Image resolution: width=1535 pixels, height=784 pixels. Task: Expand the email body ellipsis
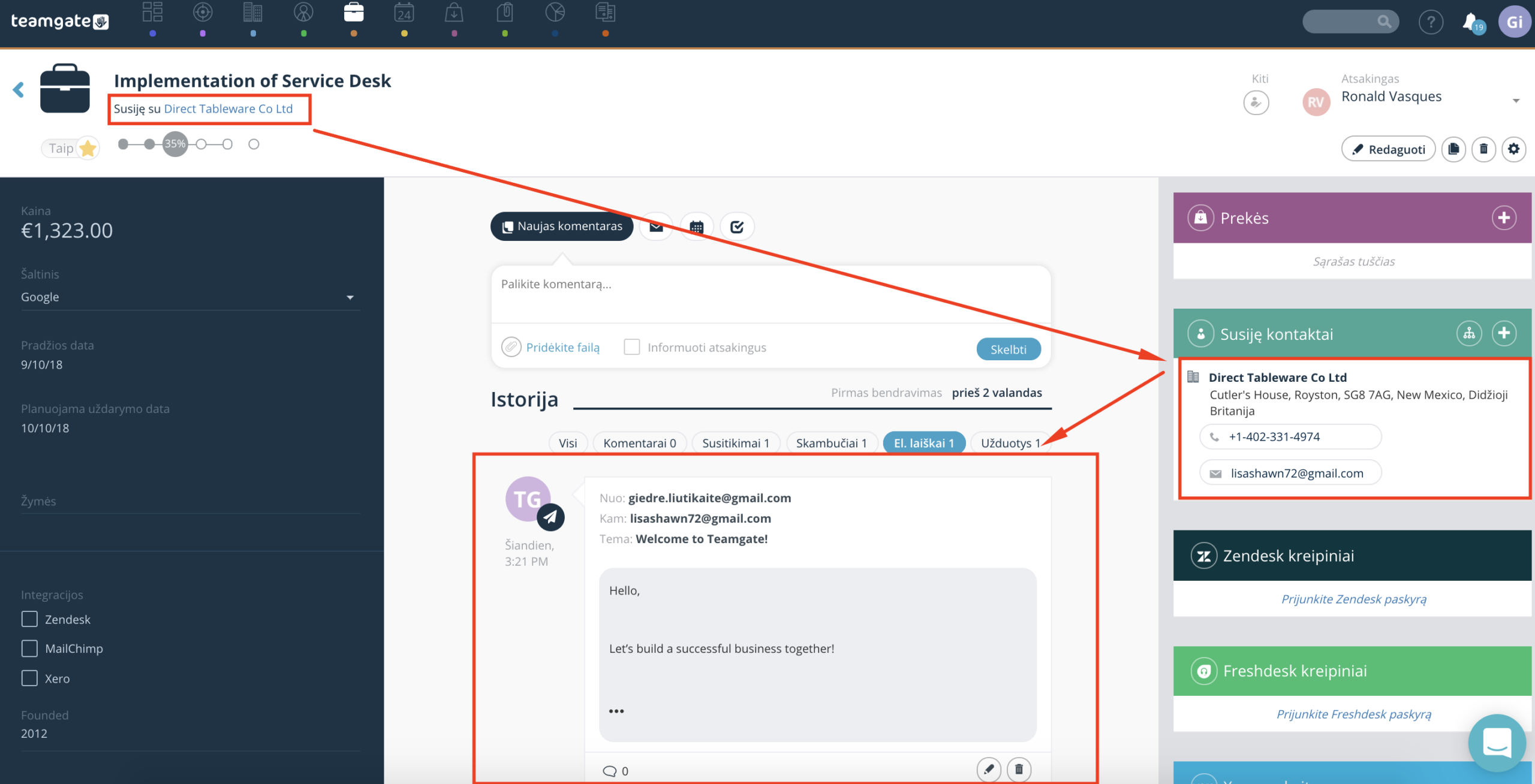click(x=616, y=711)
